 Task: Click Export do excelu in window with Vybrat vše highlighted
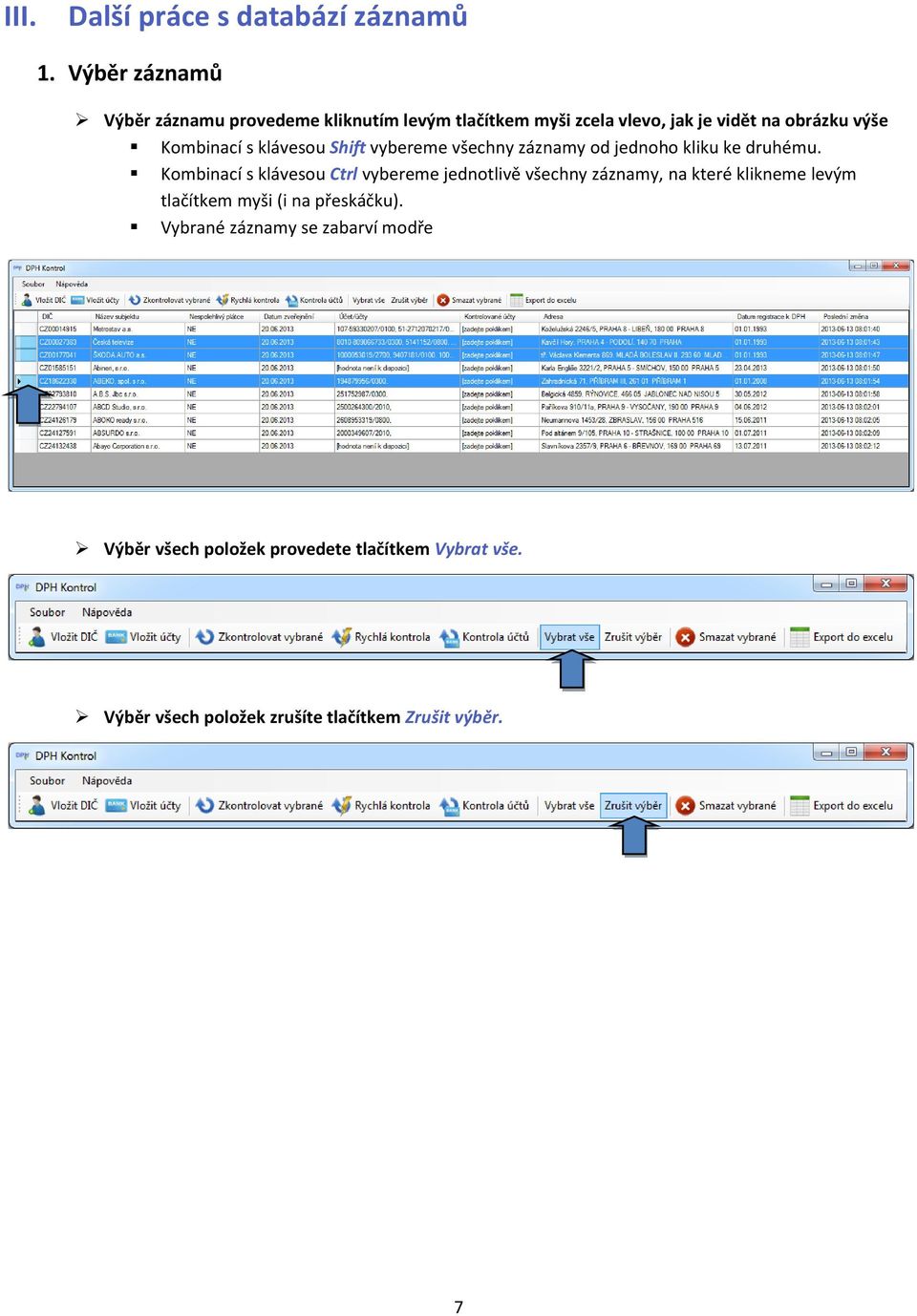click(x=842, y=637)
